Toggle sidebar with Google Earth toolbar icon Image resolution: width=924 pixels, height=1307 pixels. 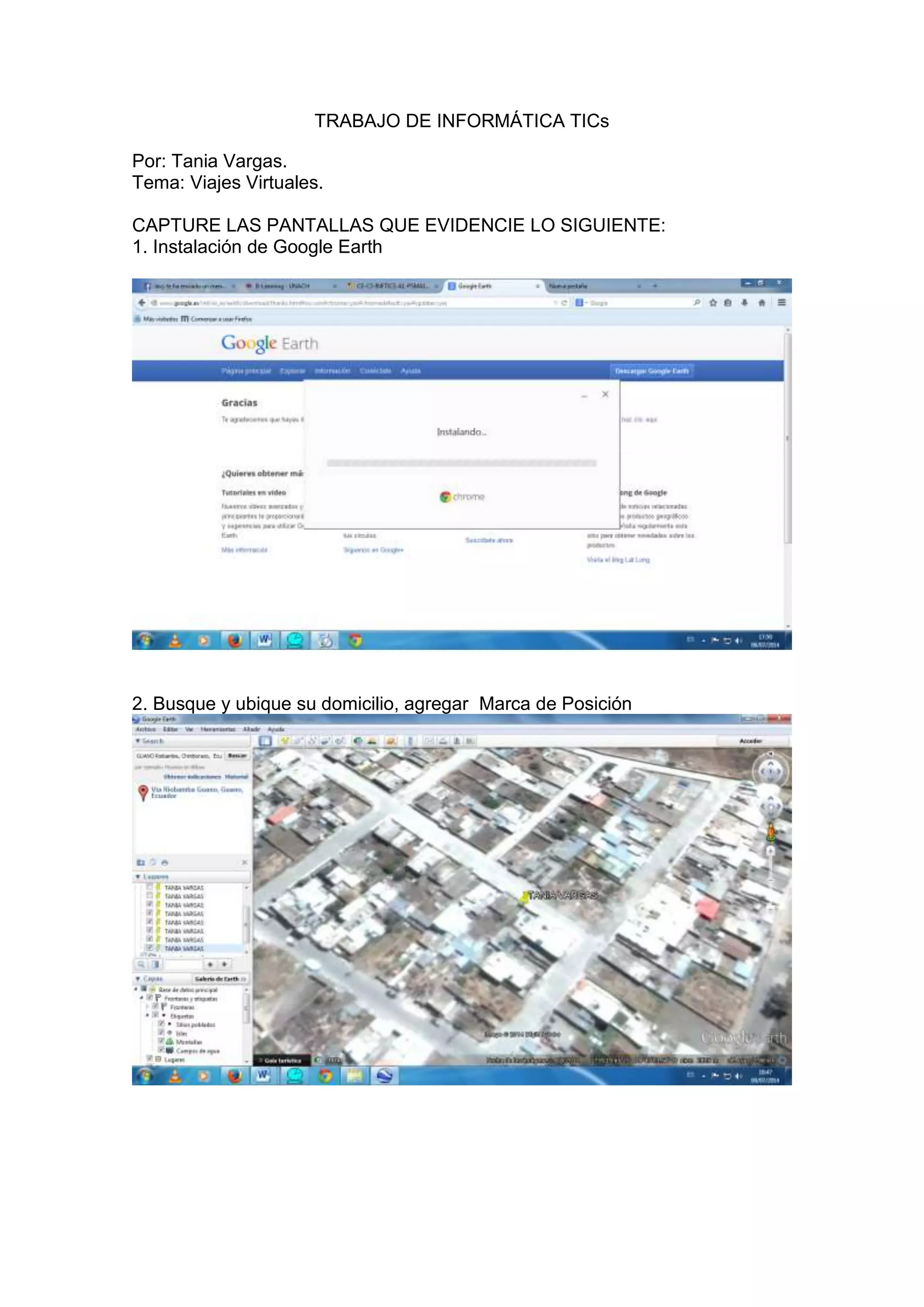point(265,741)
